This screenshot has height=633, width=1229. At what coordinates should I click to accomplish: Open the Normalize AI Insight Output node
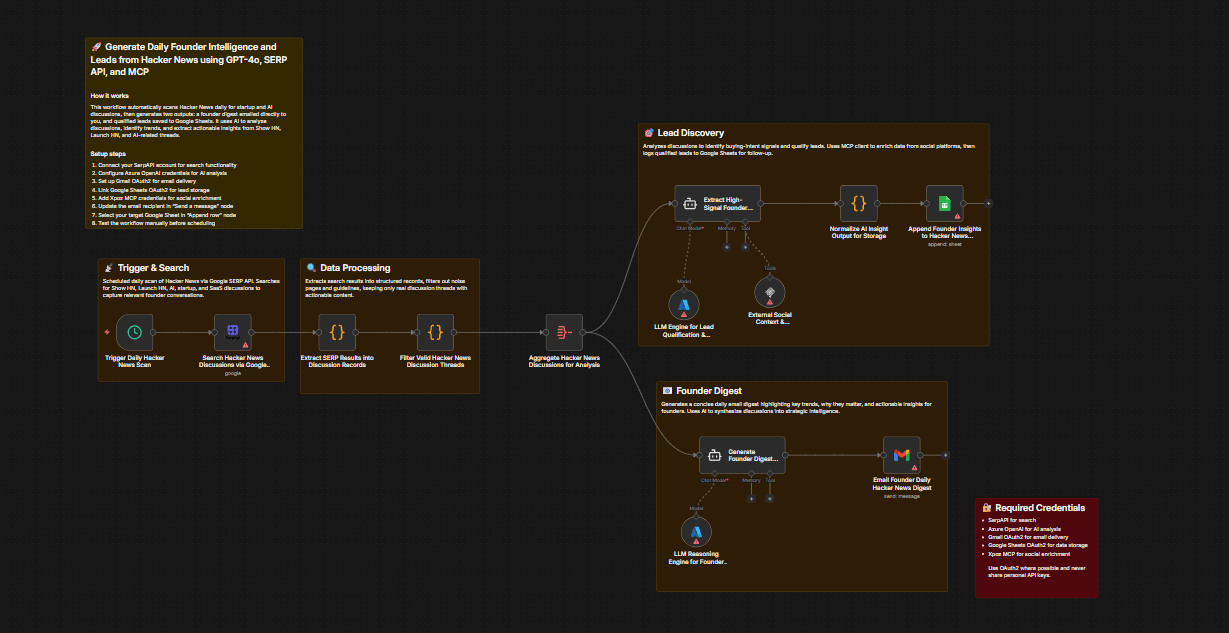click(858, 203)
